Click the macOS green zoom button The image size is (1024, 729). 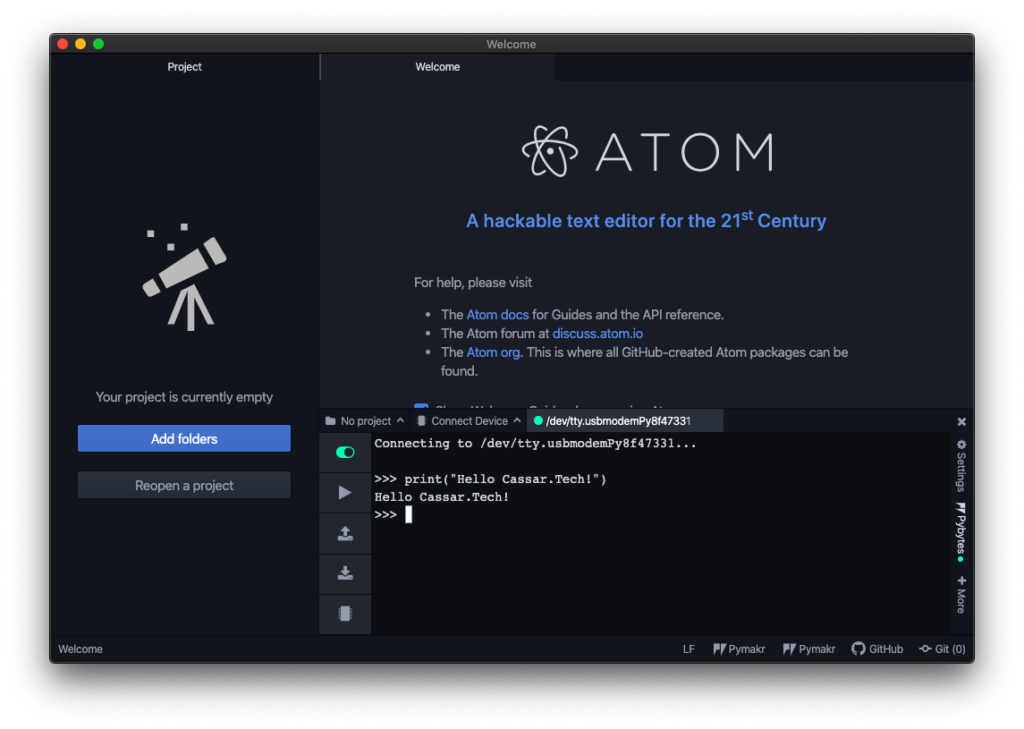pos(99,44)
